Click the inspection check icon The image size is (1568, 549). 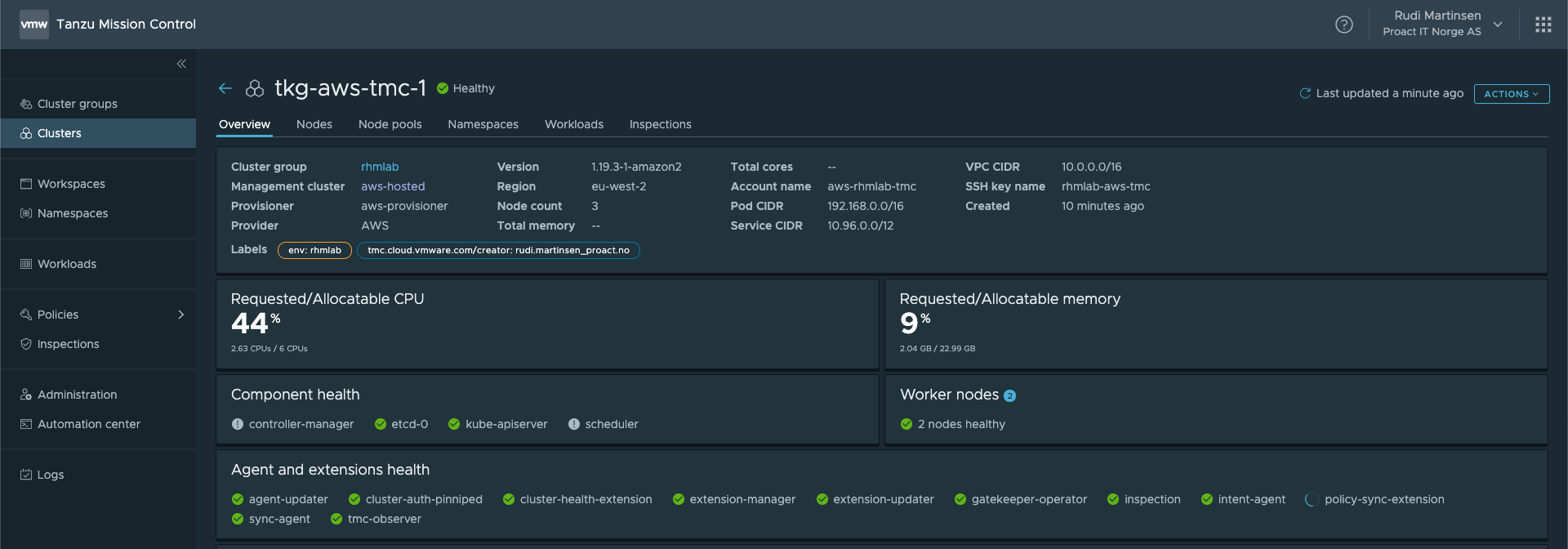pyautogui.click(x=1113, y=499)
